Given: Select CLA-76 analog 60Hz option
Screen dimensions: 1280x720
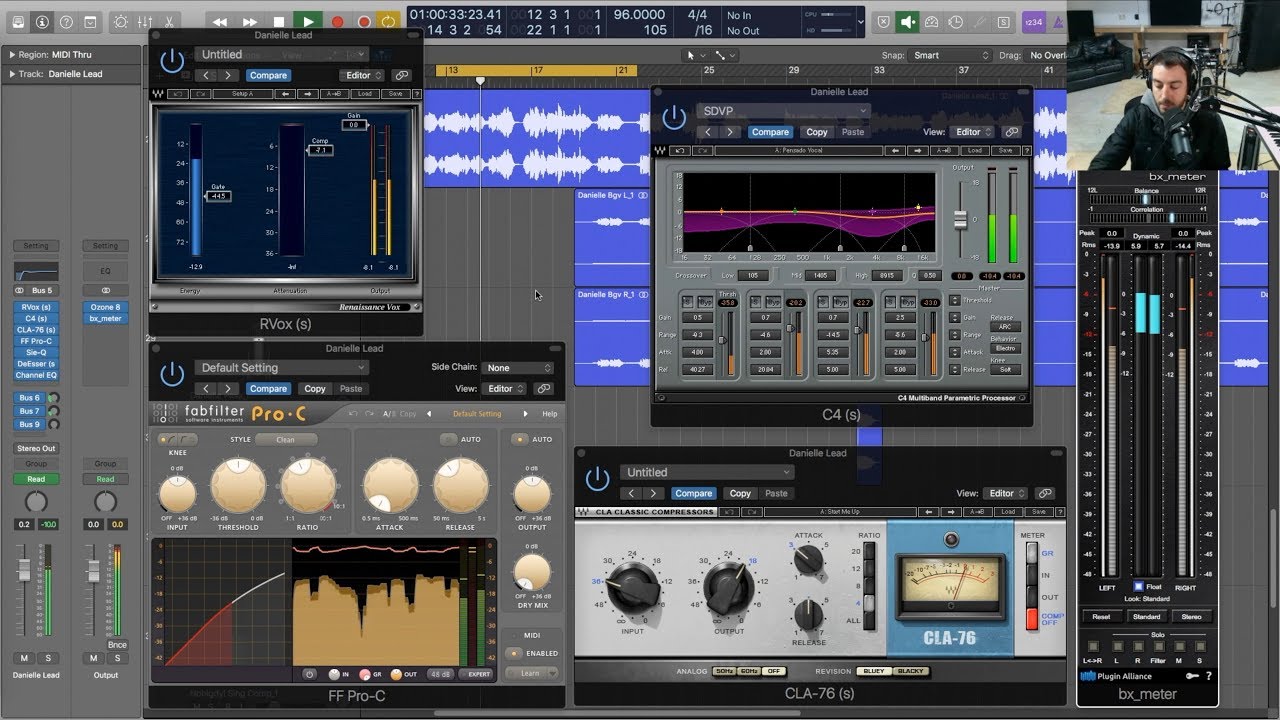Looking at the screenshot, I should tap(749, 671).
